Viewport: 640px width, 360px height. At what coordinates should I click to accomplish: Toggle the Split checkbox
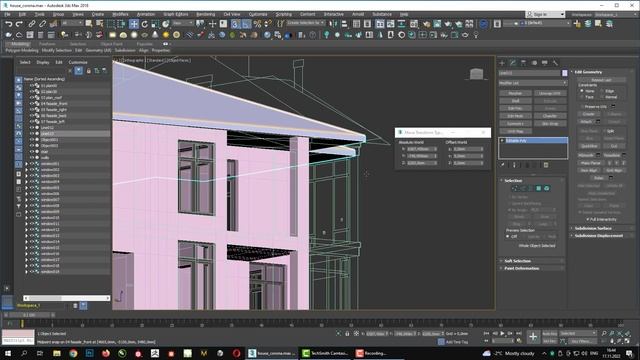[x=603, y=131]
